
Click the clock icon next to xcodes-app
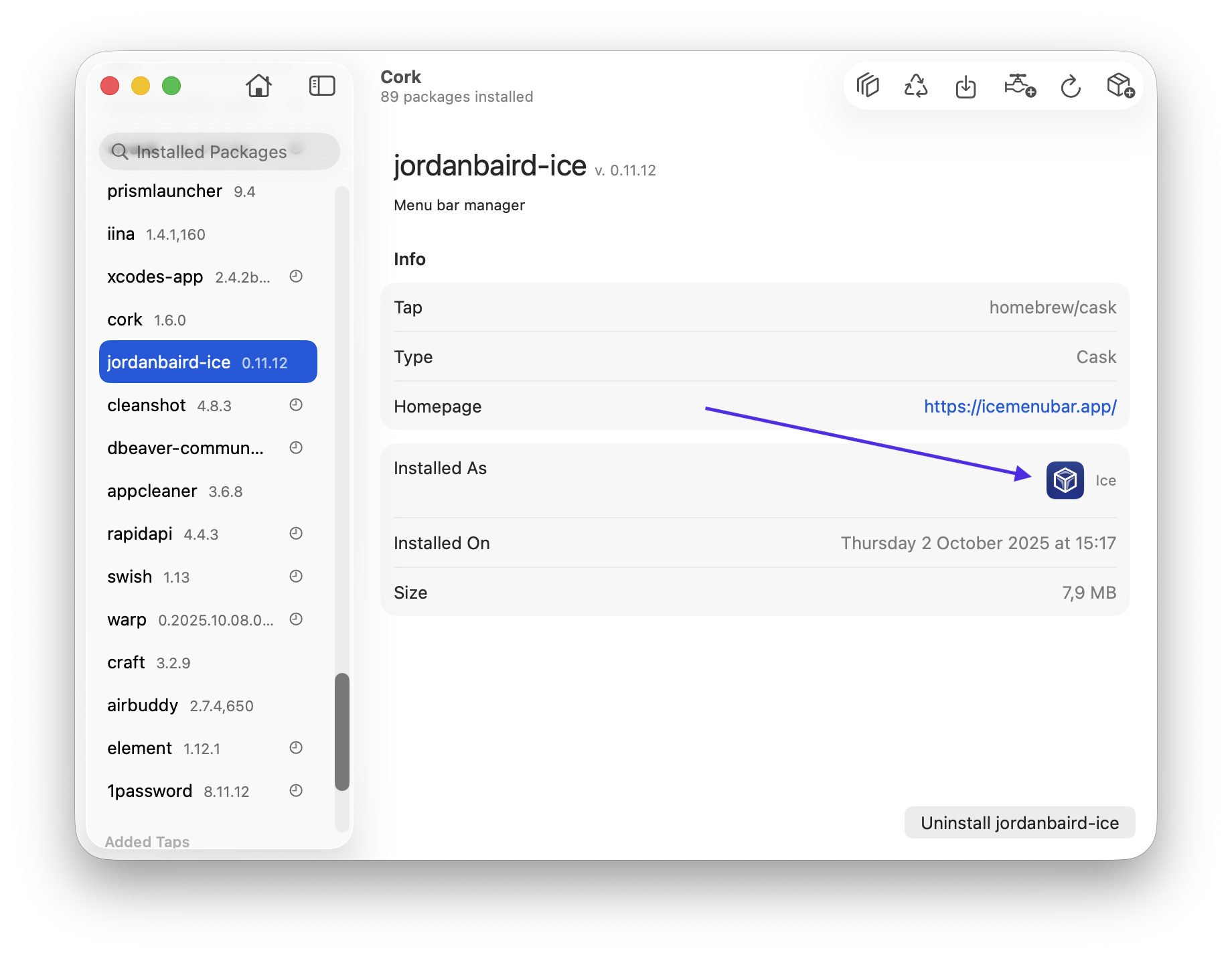coord(296,277)
